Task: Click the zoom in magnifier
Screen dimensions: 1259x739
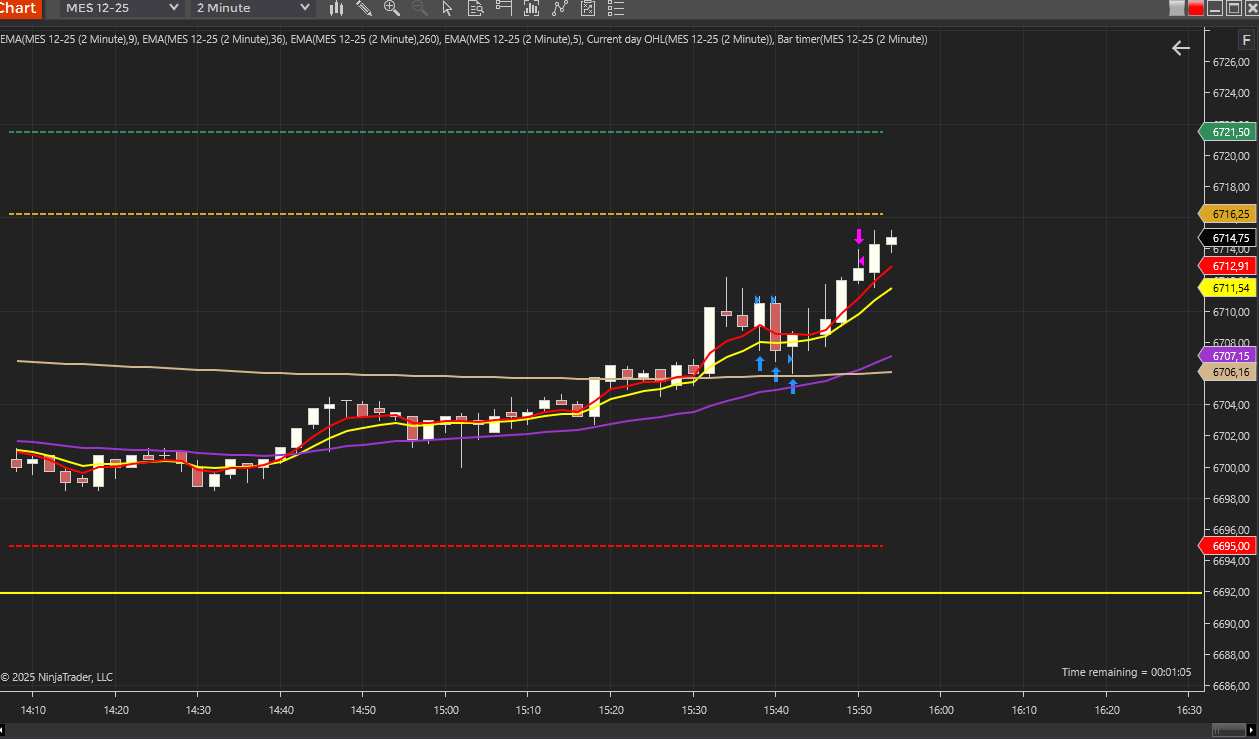Action: (392, 8)
